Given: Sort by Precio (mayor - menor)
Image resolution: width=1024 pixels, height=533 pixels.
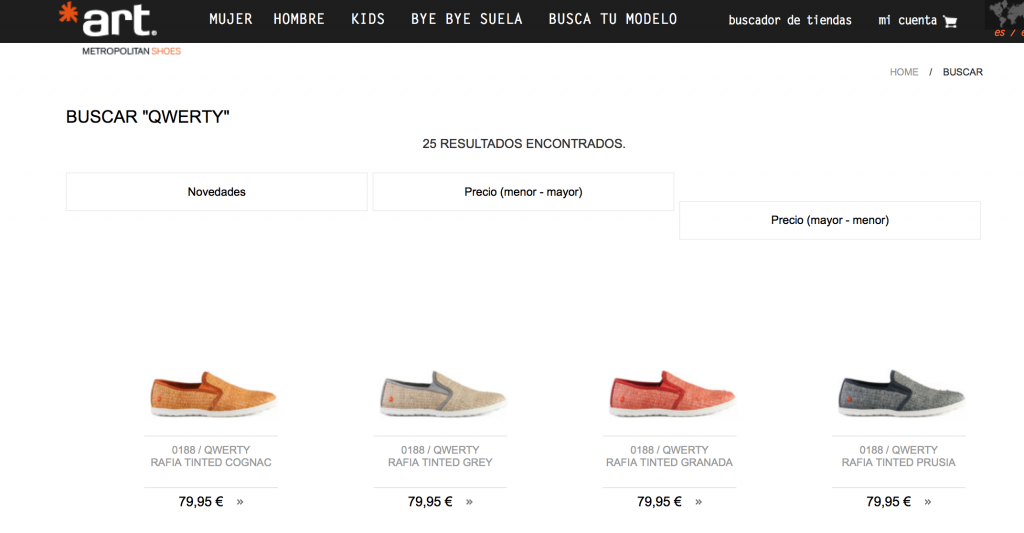Looking at the screenshot, I should 829,220.
